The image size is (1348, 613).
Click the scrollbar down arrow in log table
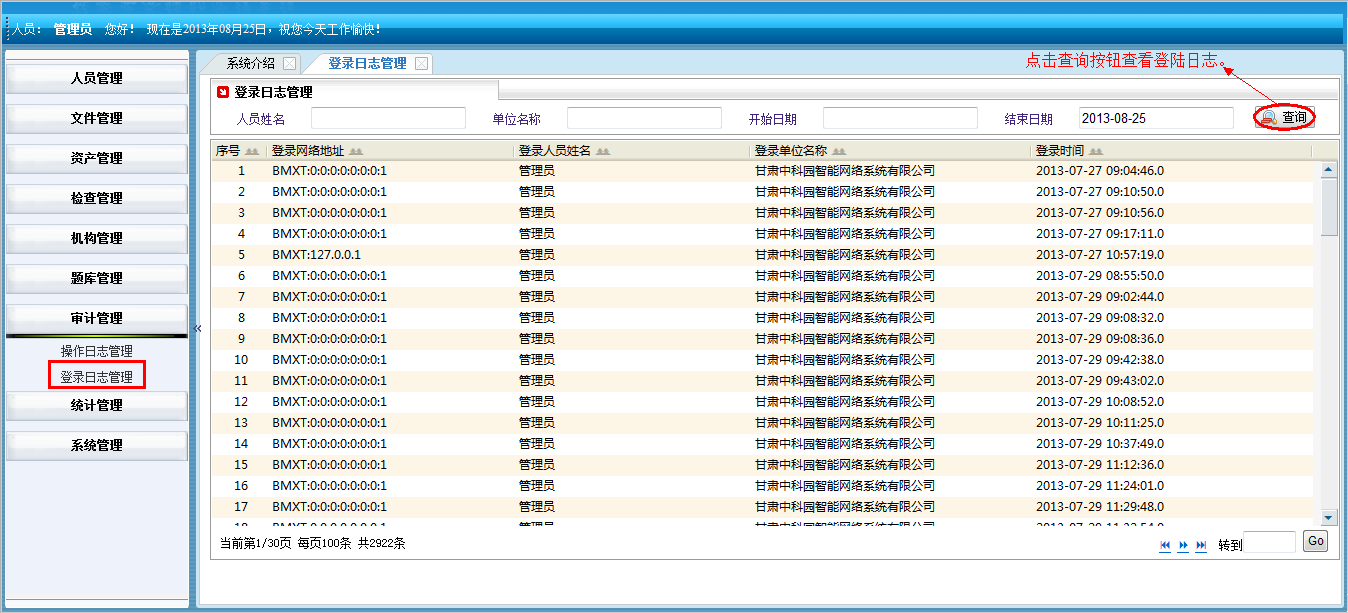1329,517
